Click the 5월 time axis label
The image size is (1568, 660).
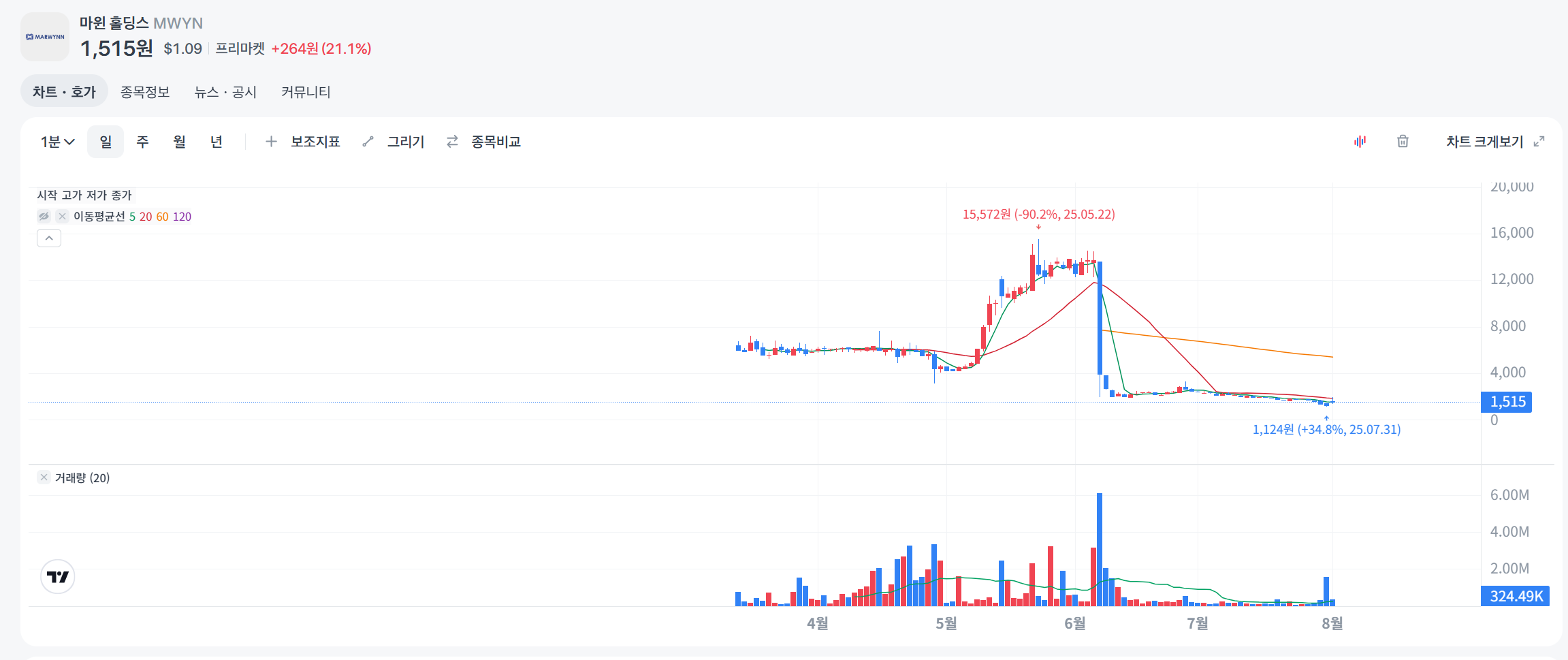pyautogui.click(x=946, y=623)
